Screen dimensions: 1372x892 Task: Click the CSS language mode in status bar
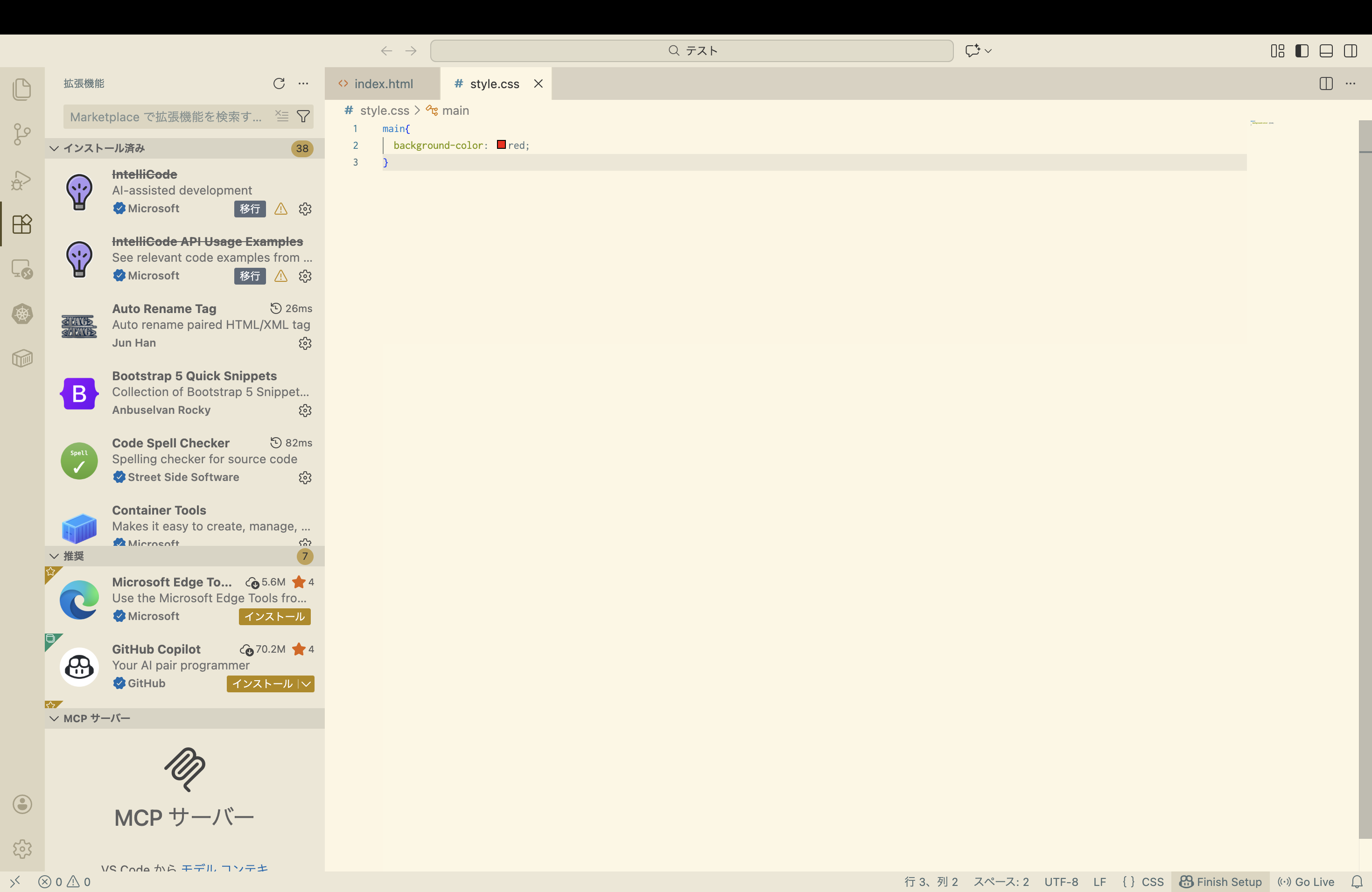pos(1143,882)
